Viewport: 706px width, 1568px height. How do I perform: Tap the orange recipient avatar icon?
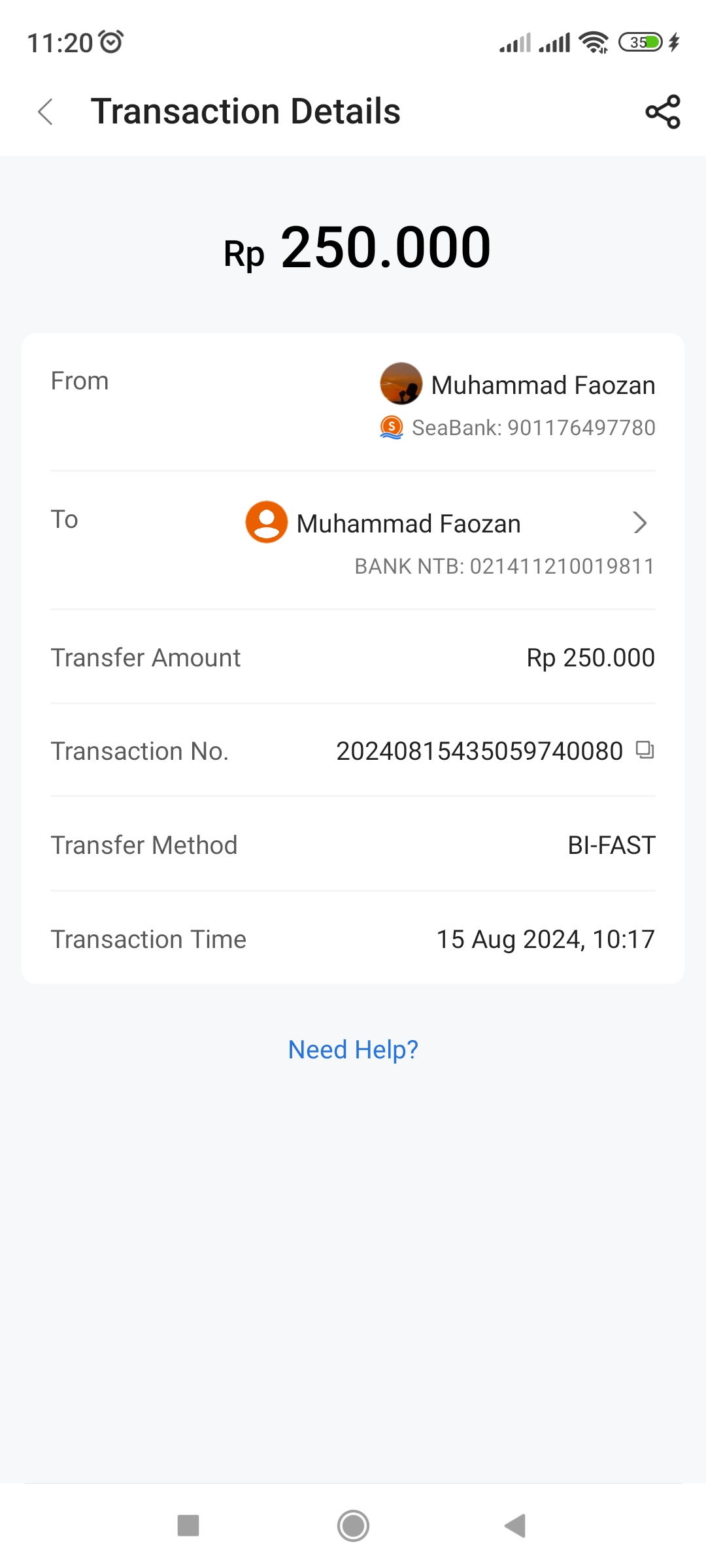[x=267, y=522]
